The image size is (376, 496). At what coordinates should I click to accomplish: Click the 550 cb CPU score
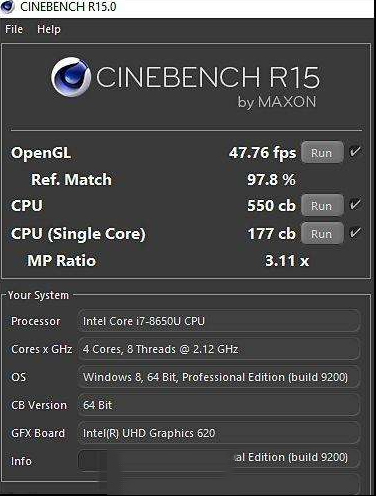[271, 206]
